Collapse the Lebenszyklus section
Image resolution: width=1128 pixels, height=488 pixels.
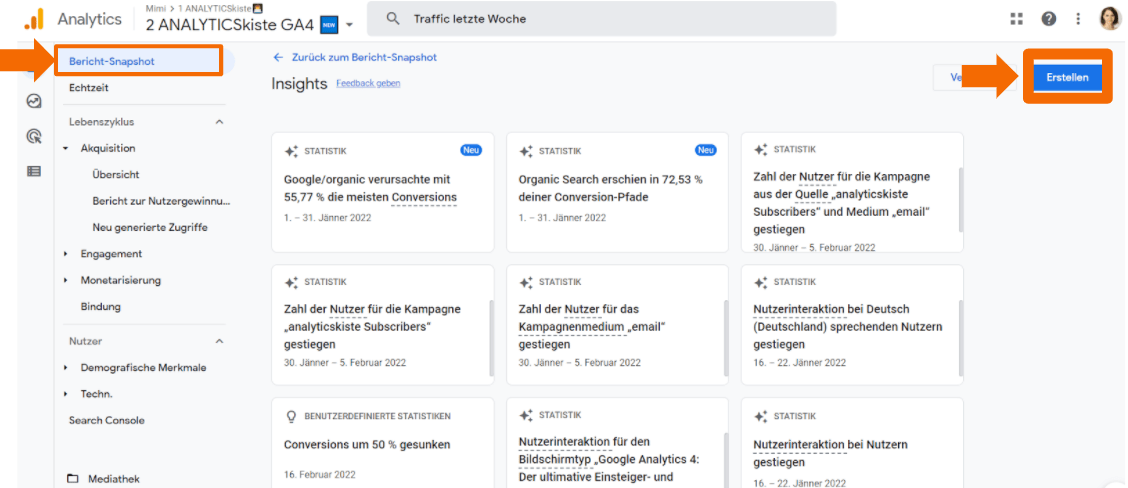(x=219, y=122)
